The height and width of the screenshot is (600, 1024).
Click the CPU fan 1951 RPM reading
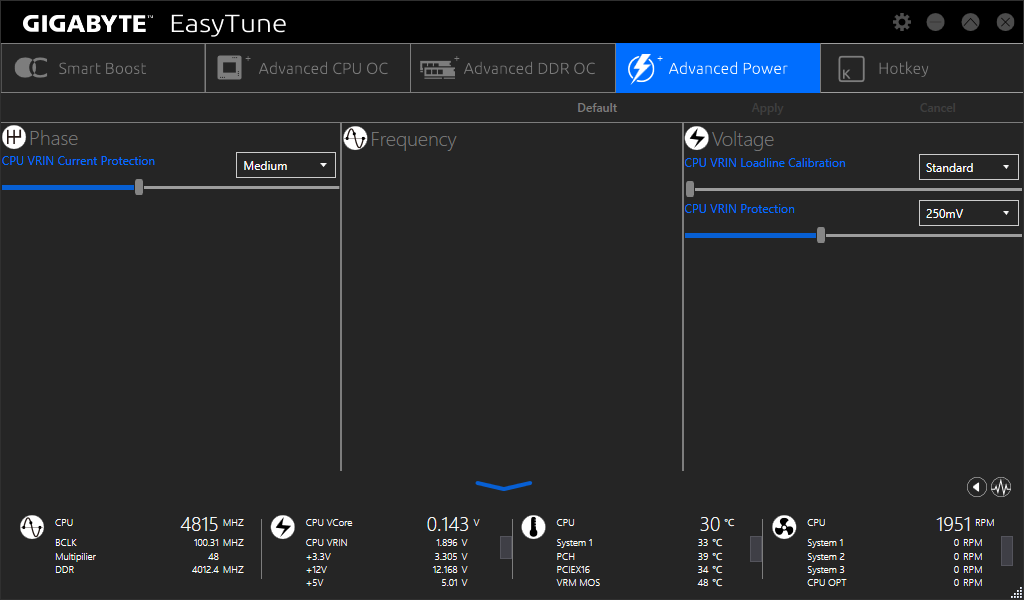tap(965, 524)
